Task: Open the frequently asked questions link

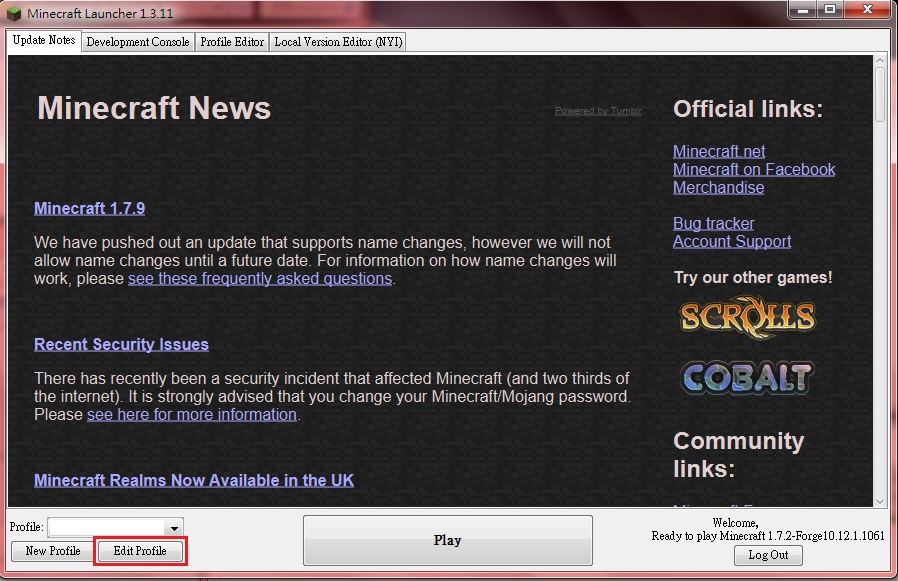Action: point(260,278)
